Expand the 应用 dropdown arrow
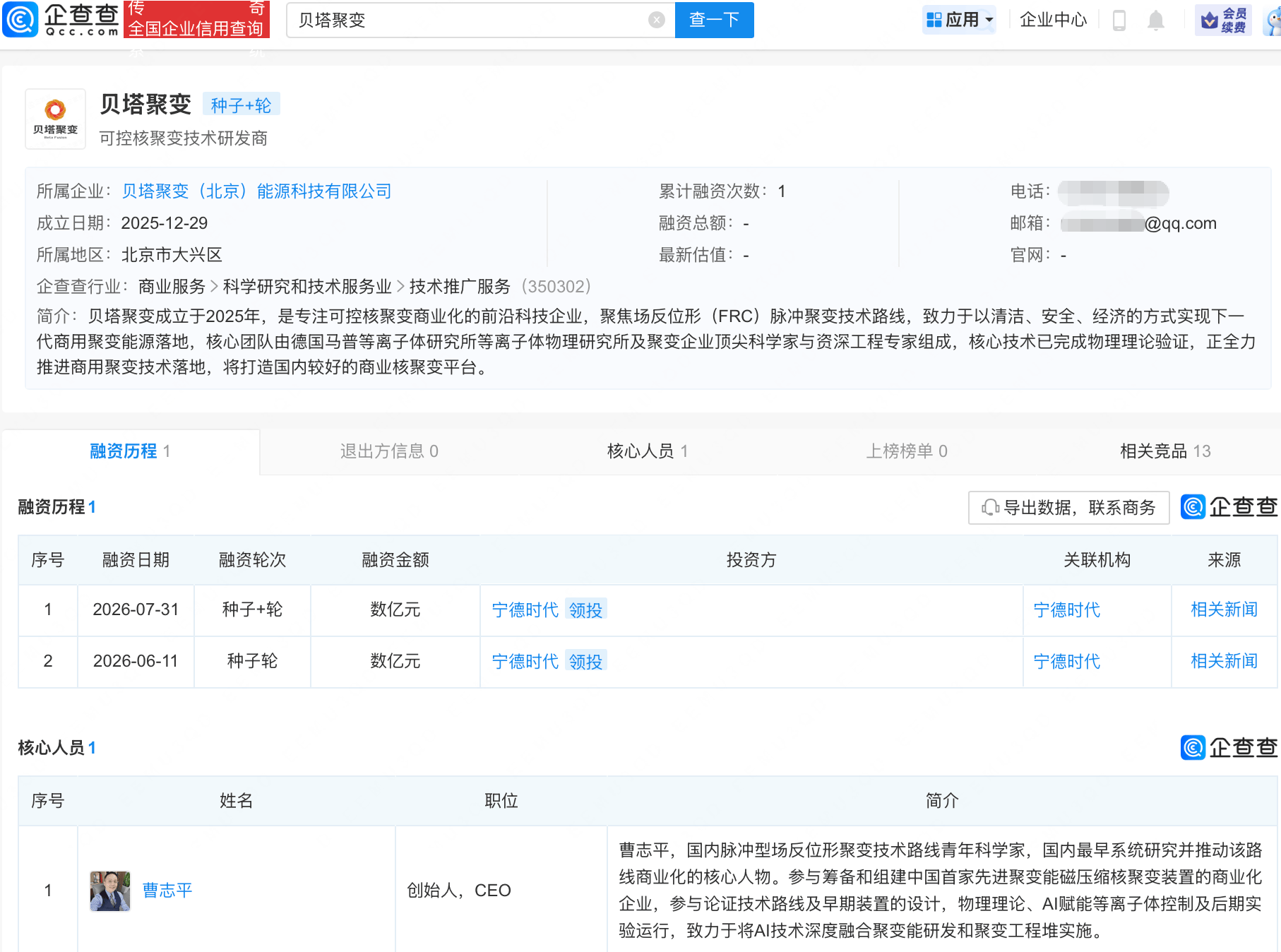1281x952 pixels. coord(989,20)
